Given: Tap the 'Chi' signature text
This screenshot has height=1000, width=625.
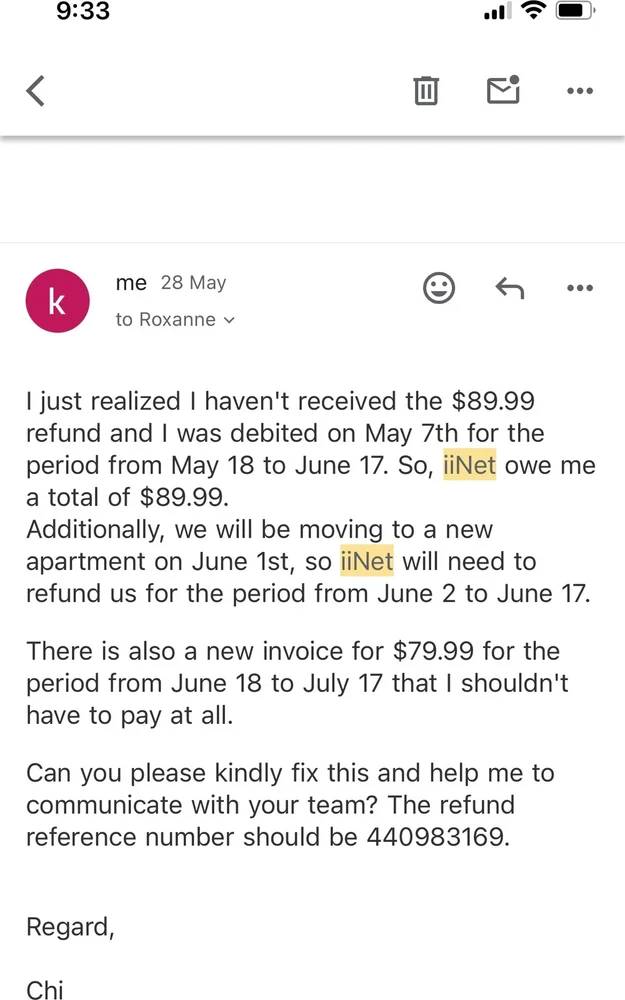Looking at the screenshot, I should tap(45, 989).
